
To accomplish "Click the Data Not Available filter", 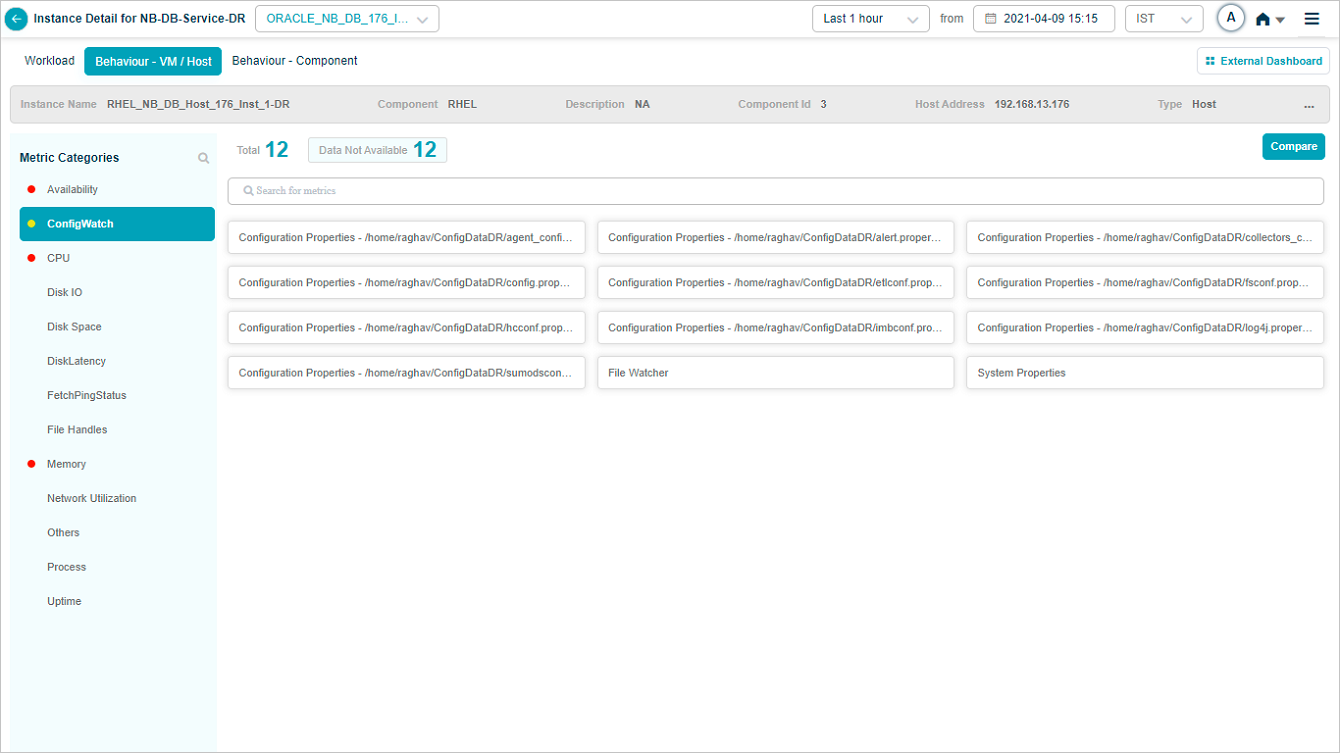I will 377,150.
